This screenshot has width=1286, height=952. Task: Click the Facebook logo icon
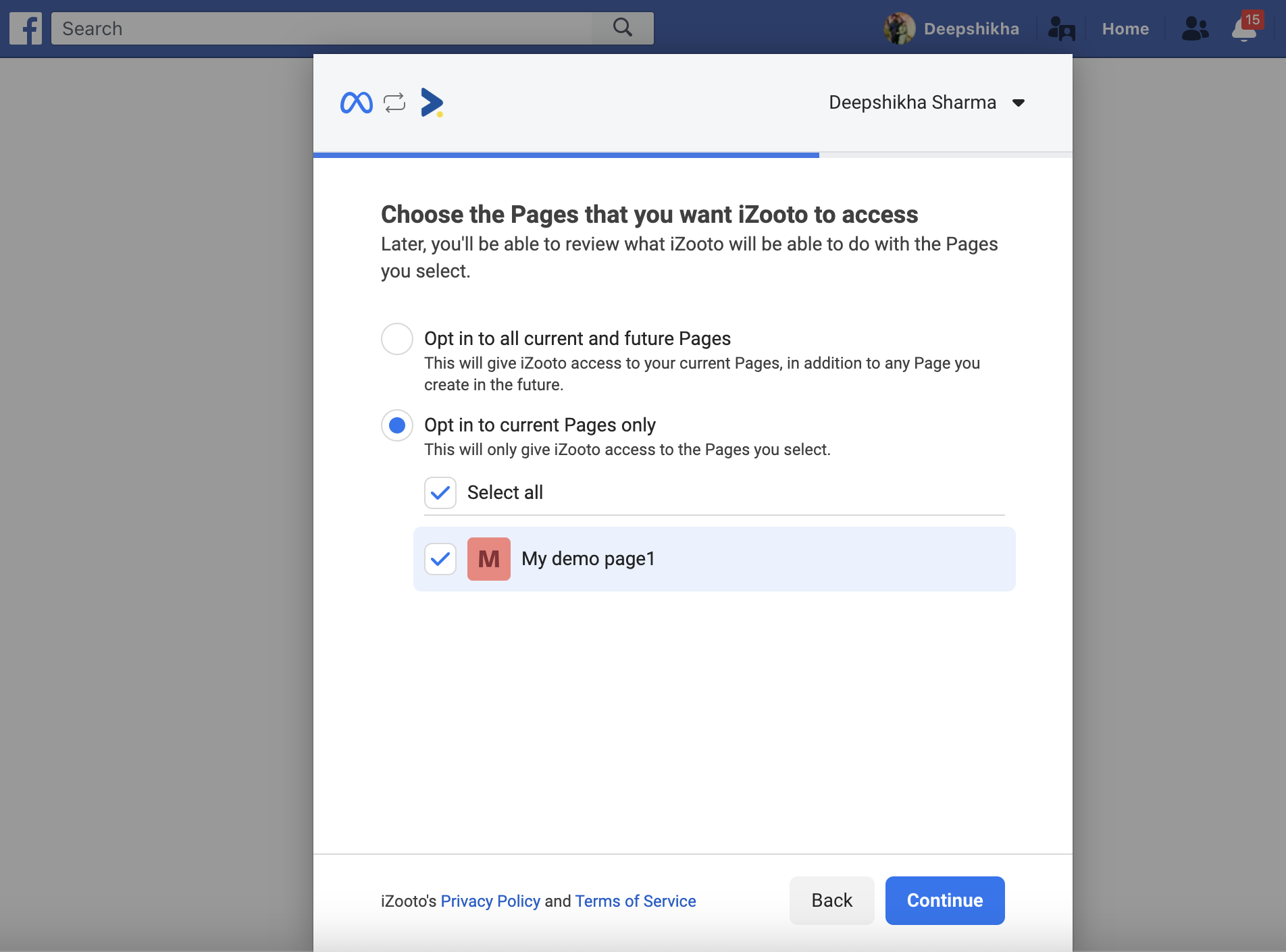[26, 28]
